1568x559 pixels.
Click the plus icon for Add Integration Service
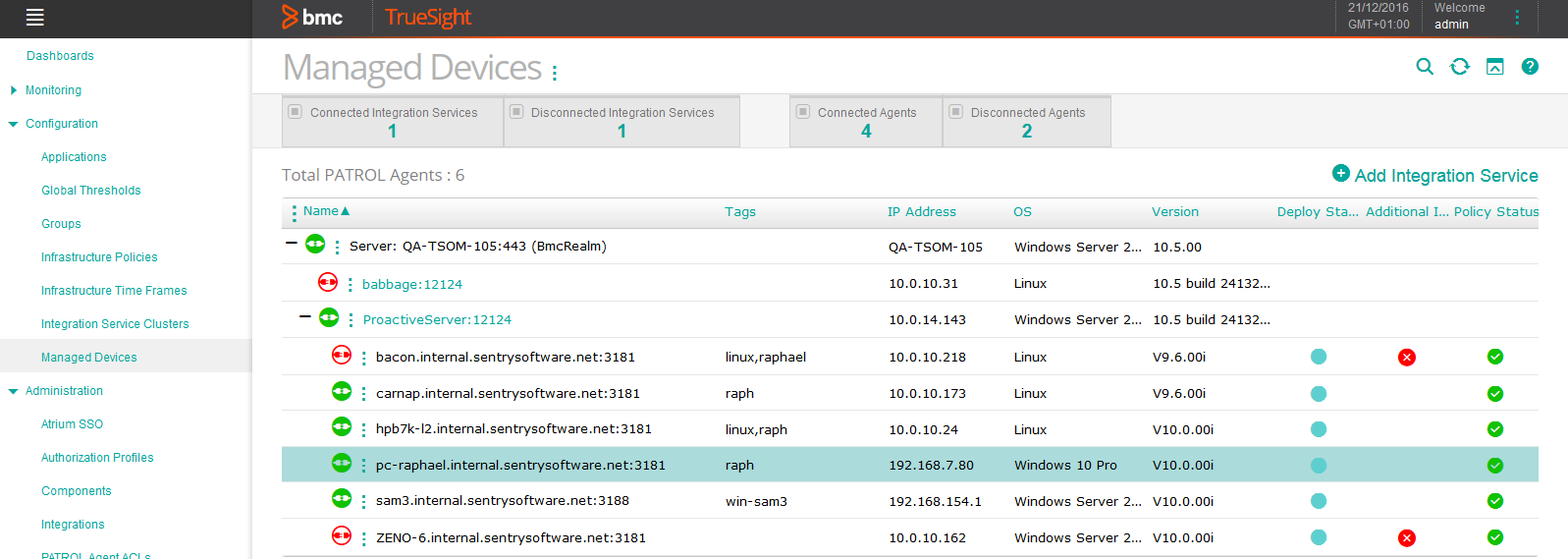coord(1341,173)
